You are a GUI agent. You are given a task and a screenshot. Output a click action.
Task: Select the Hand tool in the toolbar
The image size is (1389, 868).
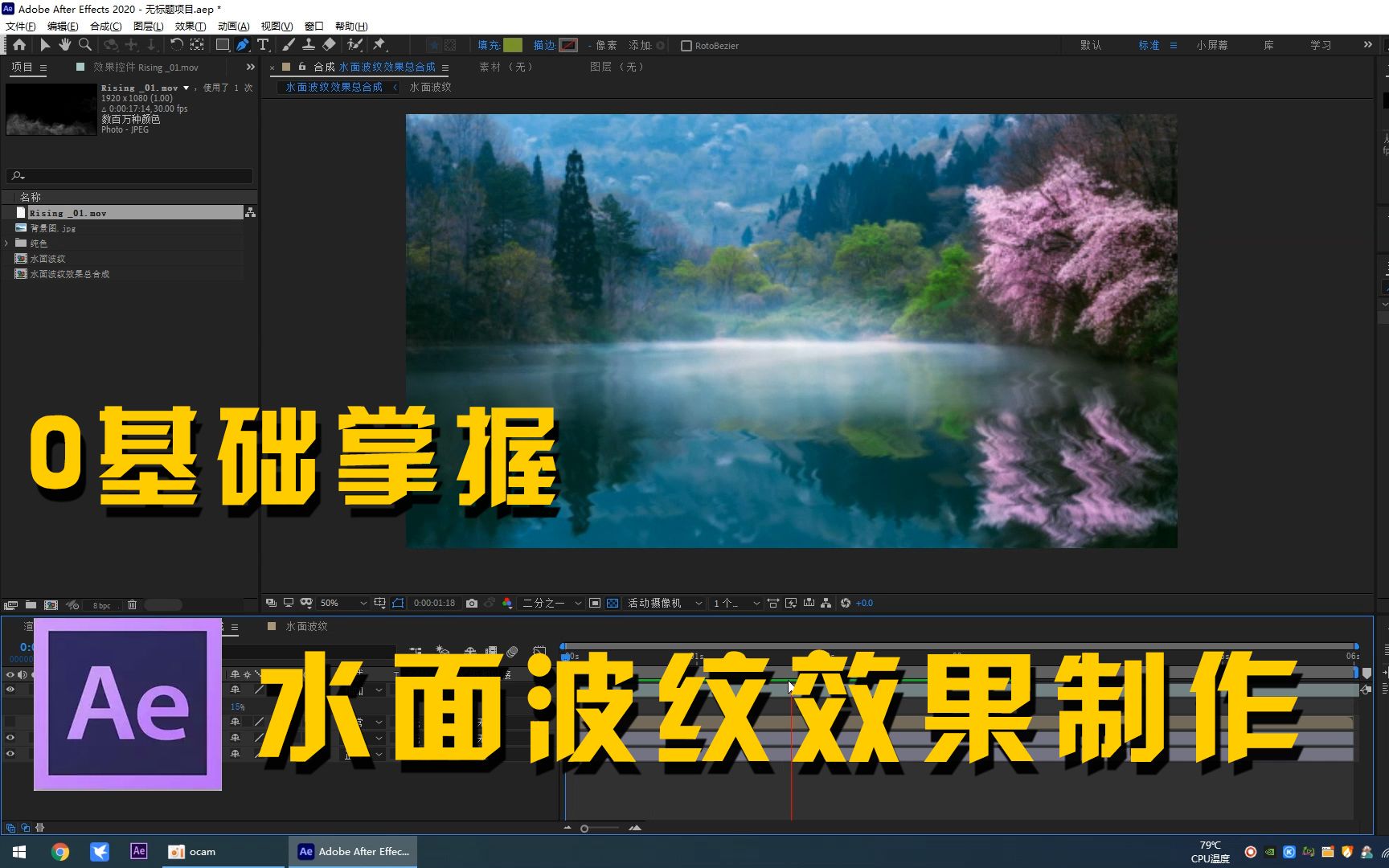64,46
